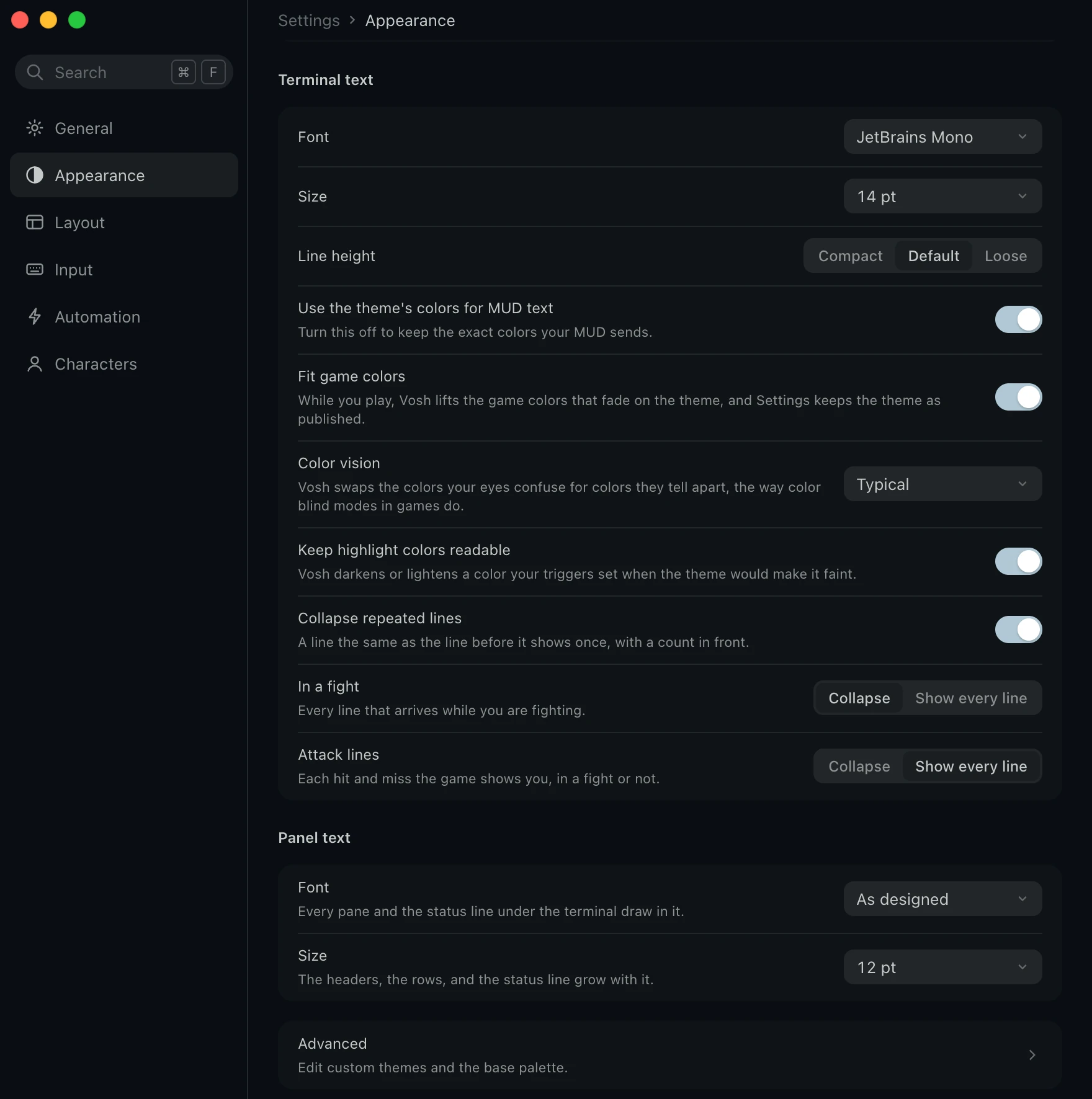Disable Keep highlight colors readable
Image resolution: width=1092 pixels, height=1099 pixels.
click(x=1018, y=561)
